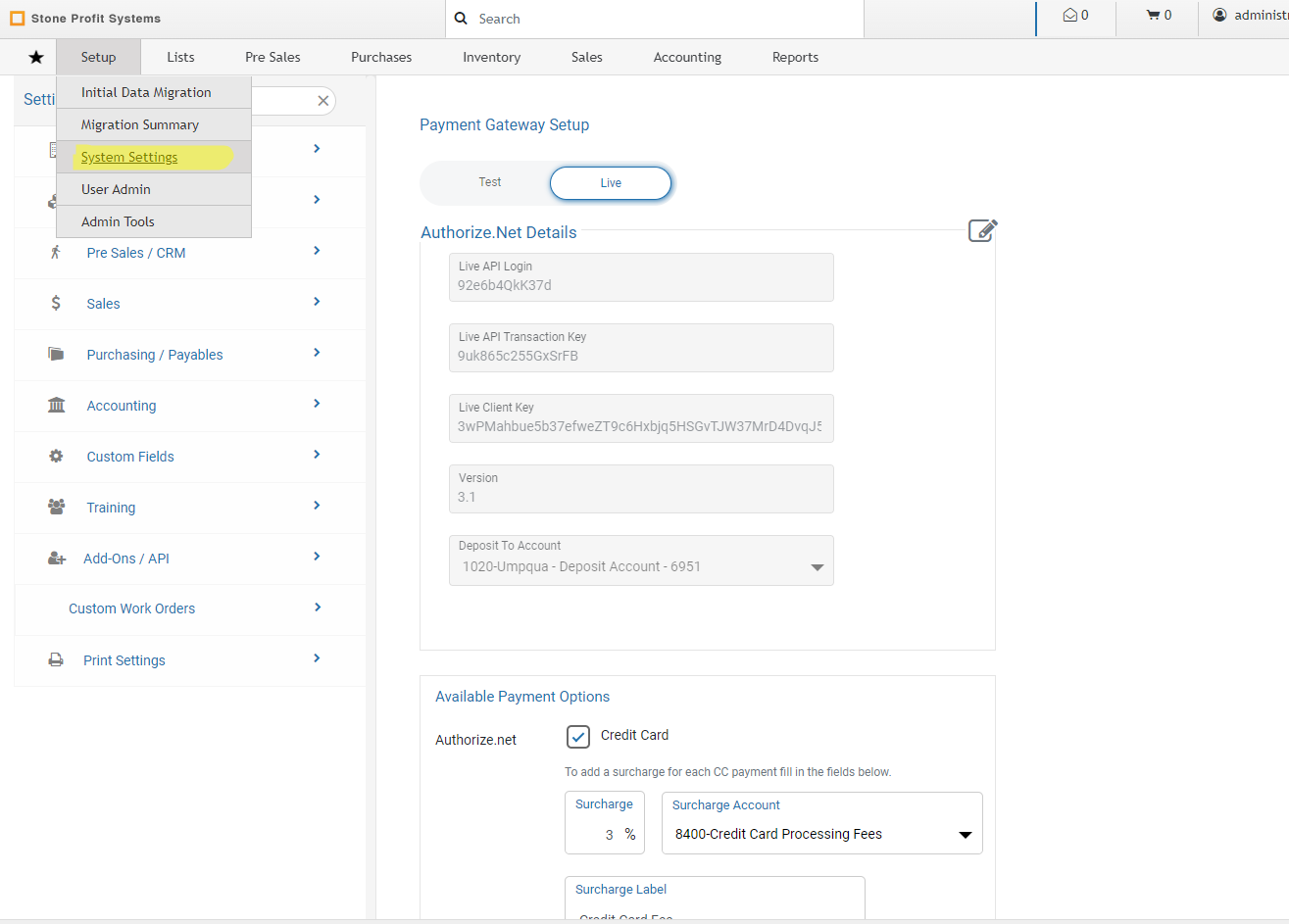This screenshot has width=1289, height=924.
Task: Click the Authorize.net label text
Action: coord(475,740)
